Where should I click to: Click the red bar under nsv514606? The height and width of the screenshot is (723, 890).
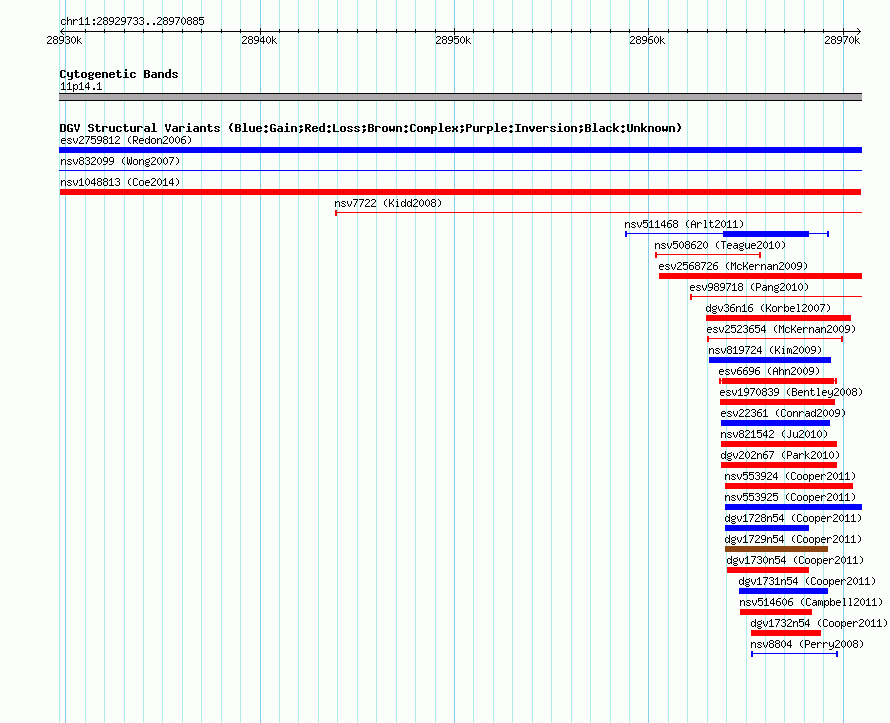[776, 612]
